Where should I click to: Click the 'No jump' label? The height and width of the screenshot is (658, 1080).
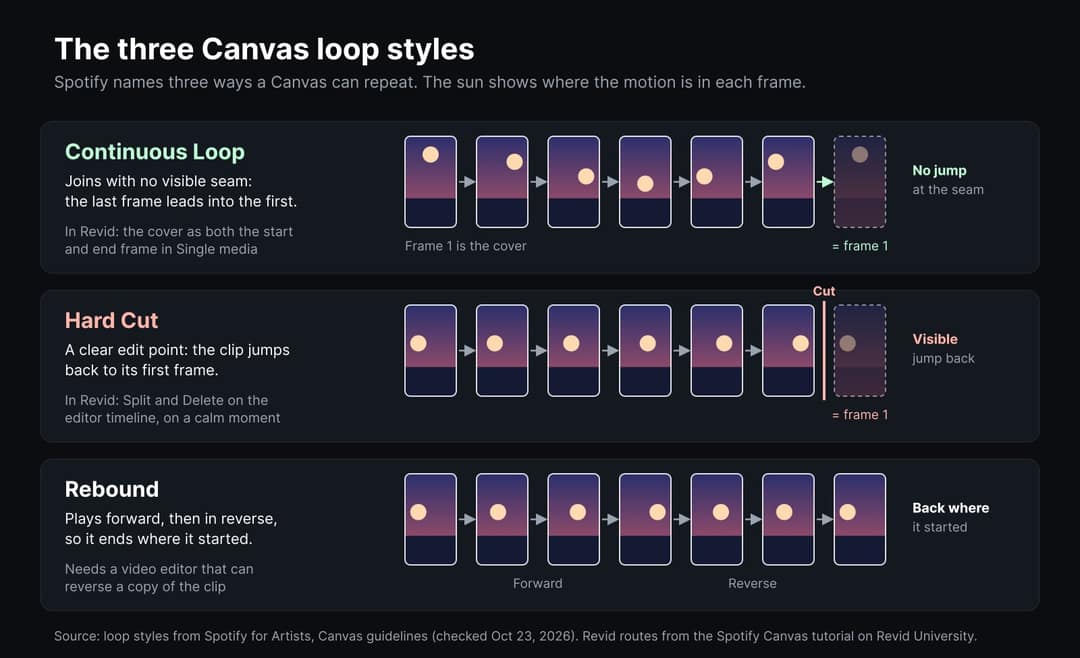(939, 170)
